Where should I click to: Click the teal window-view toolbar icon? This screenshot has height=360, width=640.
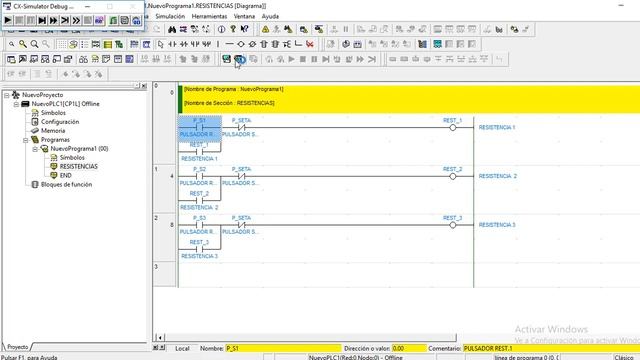click(x=438, y=44)
